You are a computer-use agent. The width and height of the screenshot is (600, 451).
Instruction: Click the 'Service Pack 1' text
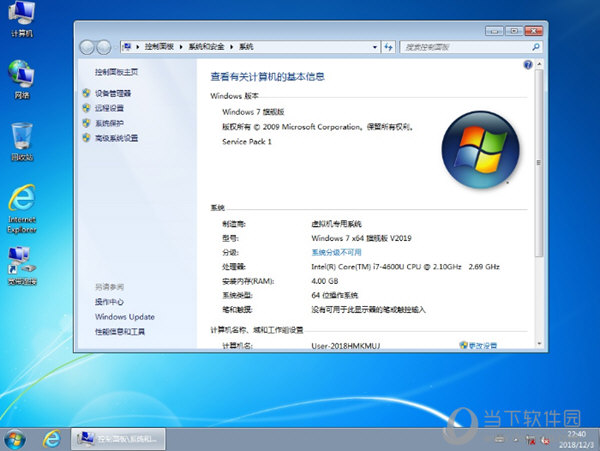click(x=247, y=142)
